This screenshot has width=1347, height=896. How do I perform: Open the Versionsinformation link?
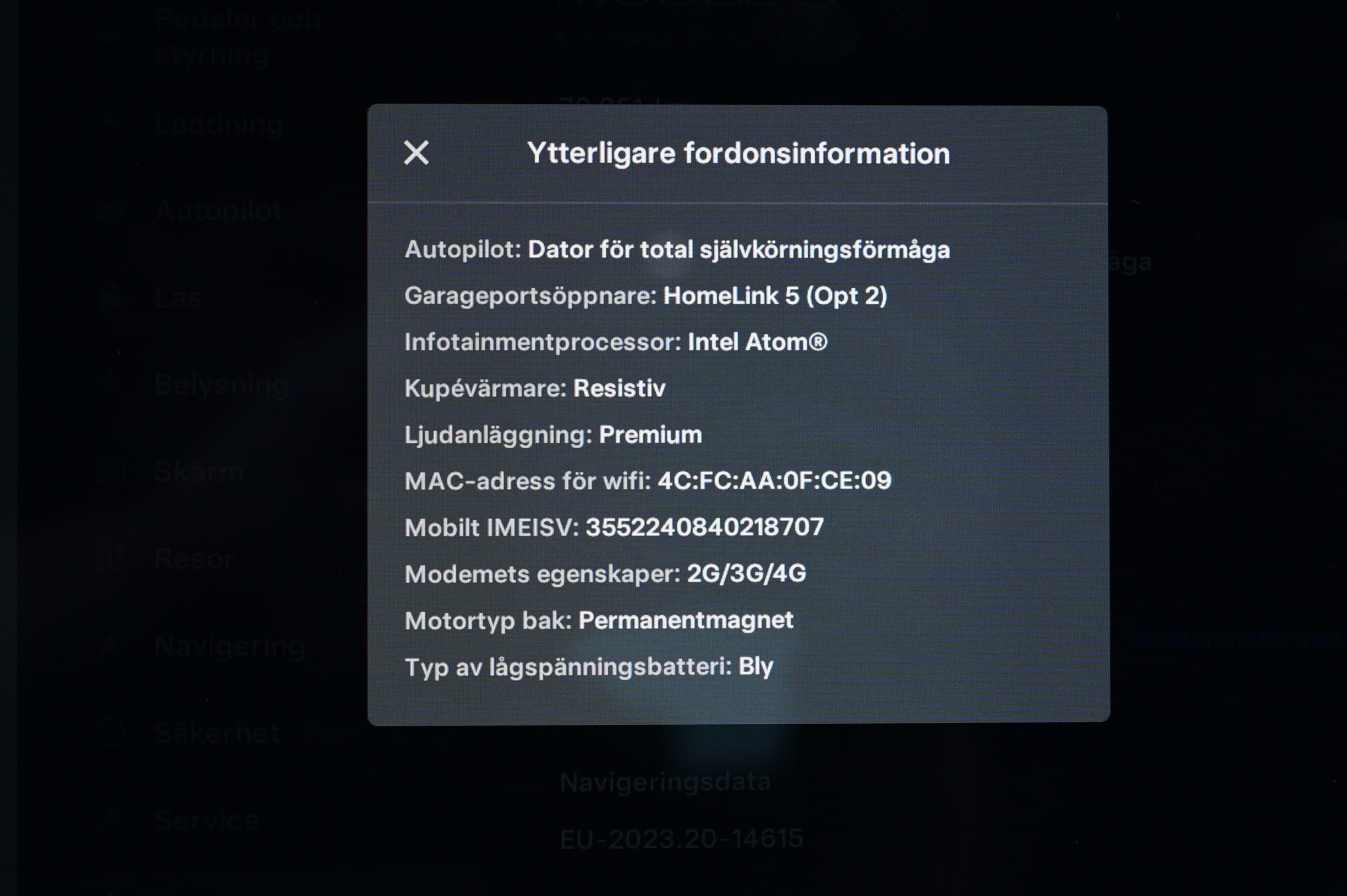1234,639
